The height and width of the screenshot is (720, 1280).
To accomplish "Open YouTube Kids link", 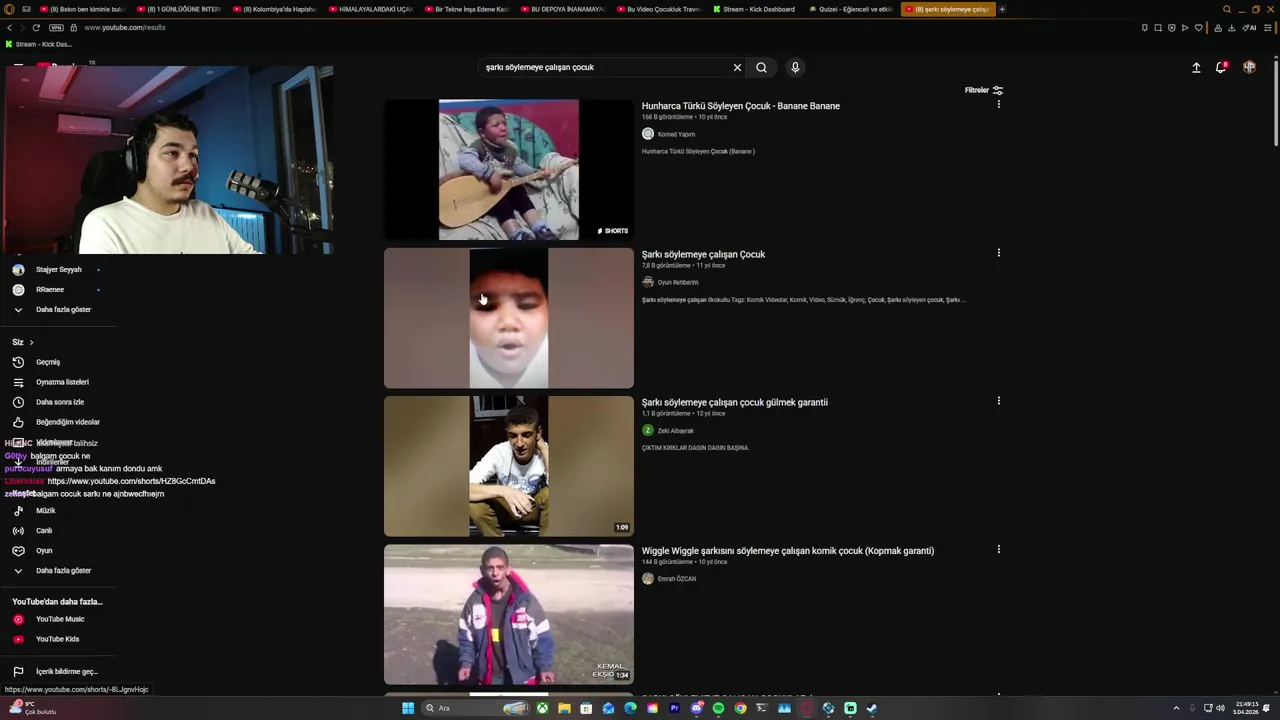I will coord(57,639).
